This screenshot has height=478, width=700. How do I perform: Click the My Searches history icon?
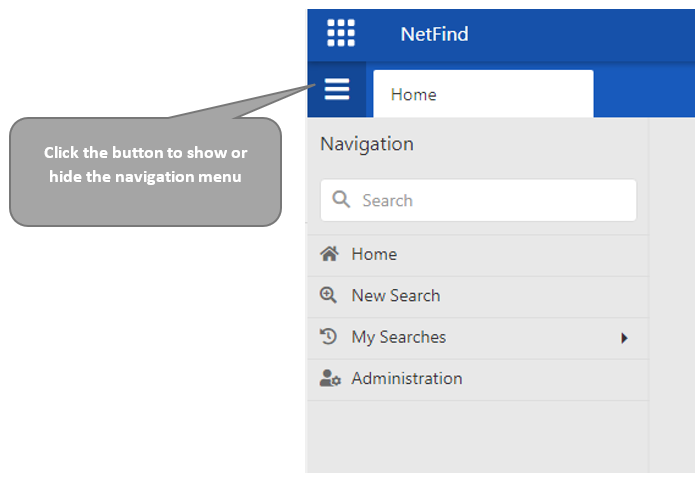[x=329, y=337]
